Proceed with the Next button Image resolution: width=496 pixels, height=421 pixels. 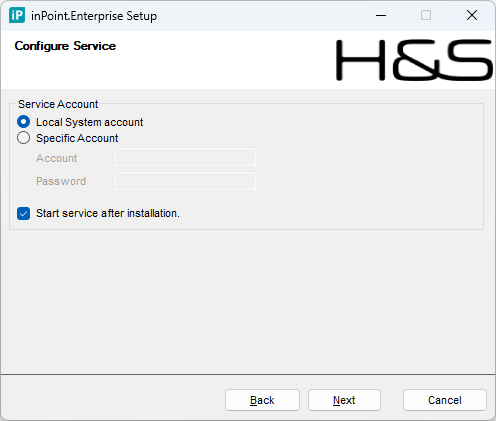point(344,400)
